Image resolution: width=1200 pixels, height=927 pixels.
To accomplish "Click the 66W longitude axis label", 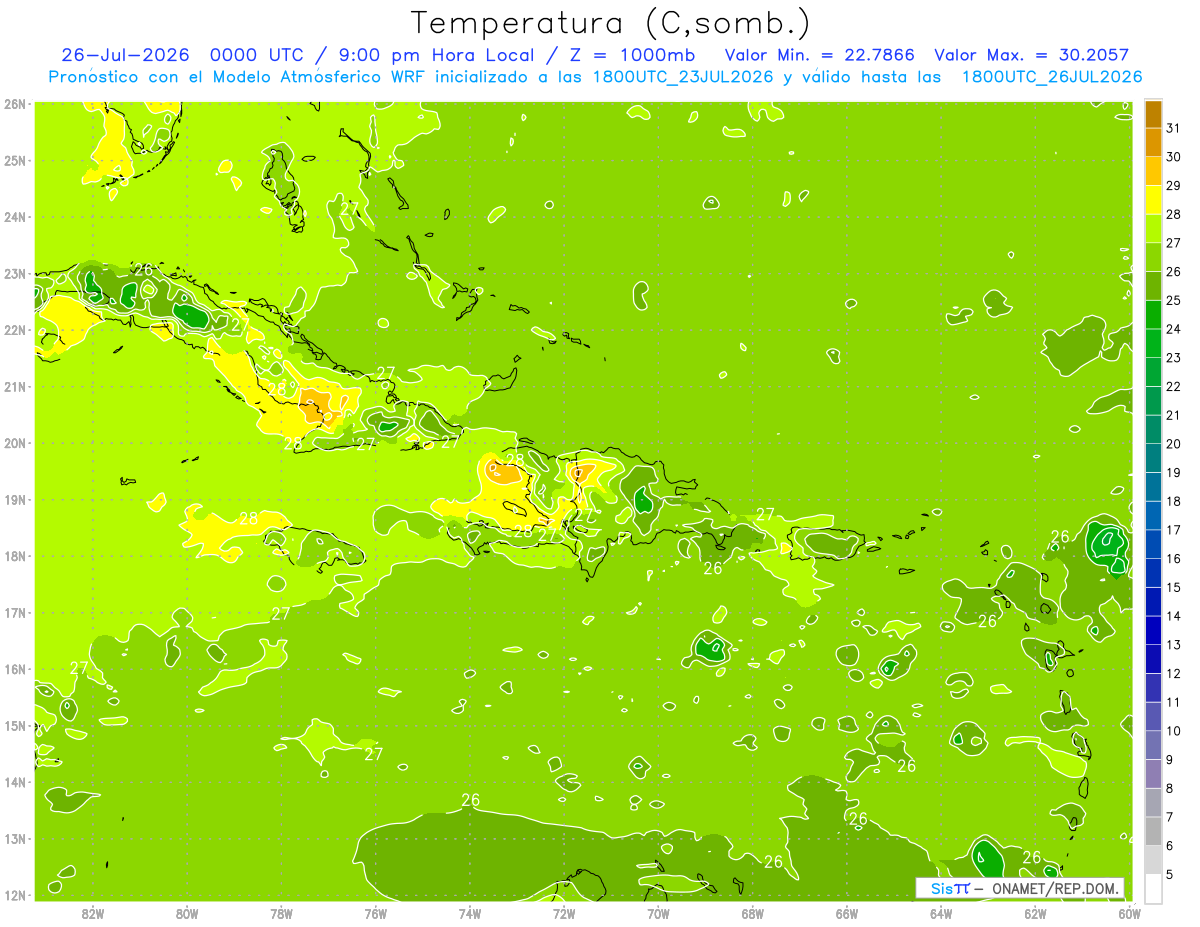I will point(846,913).
